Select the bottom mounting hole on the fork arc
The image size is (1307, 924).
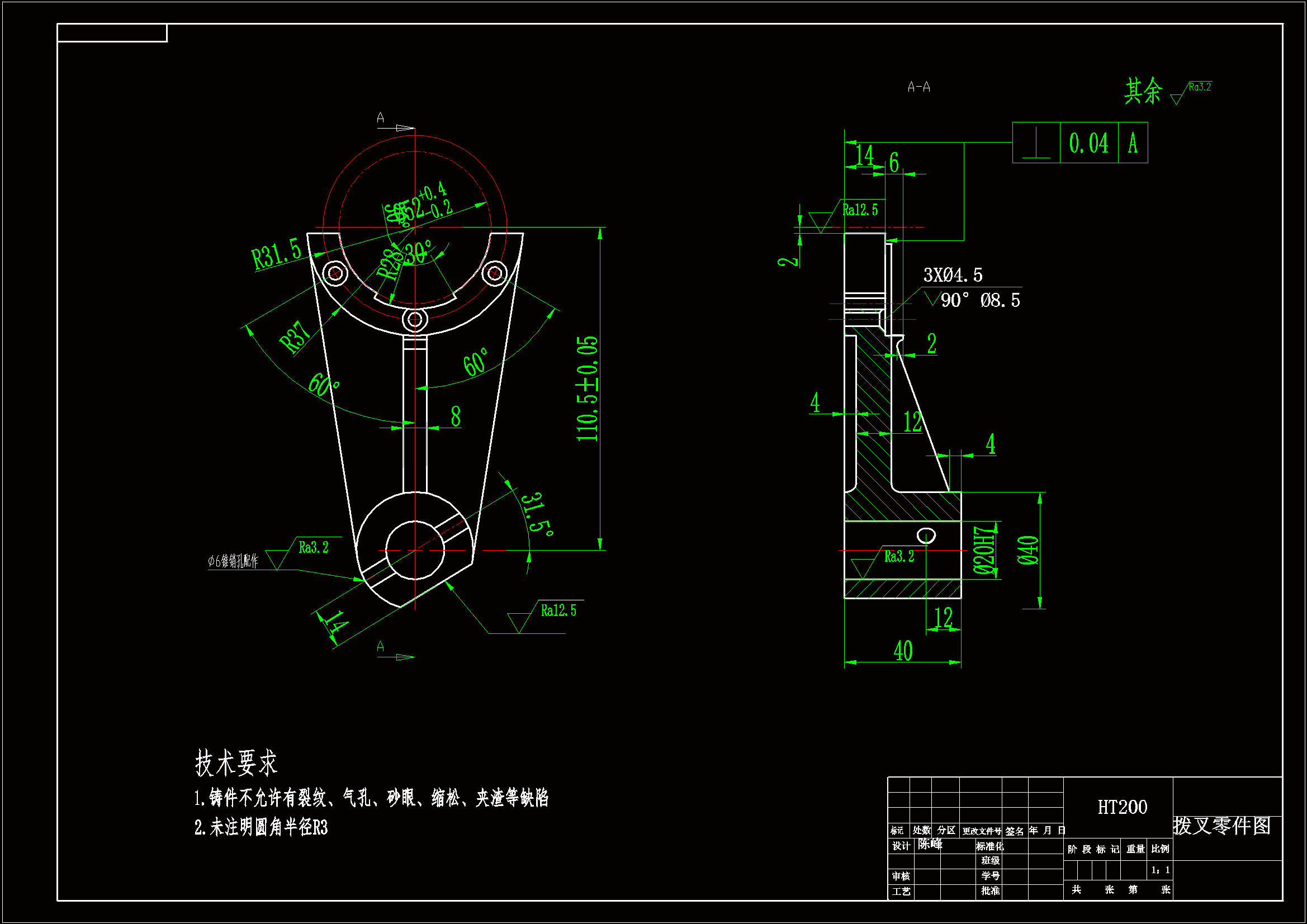coord(415,319)
